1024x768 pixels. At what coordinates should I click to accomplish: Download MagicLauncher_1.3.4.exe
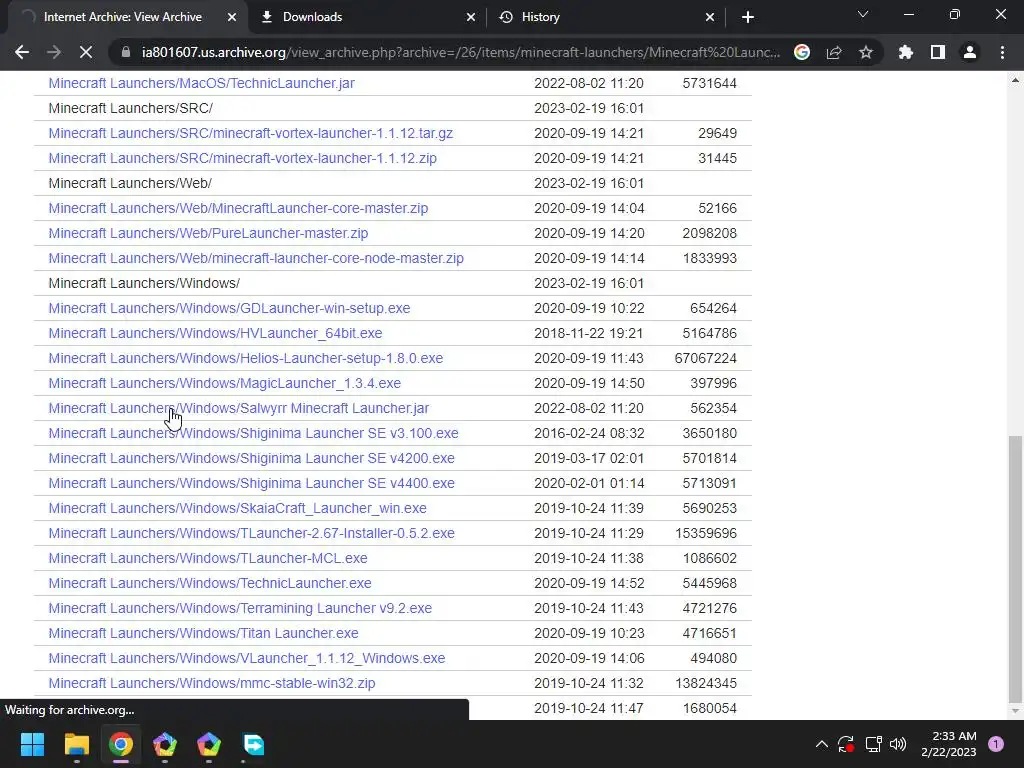point(225,383)
